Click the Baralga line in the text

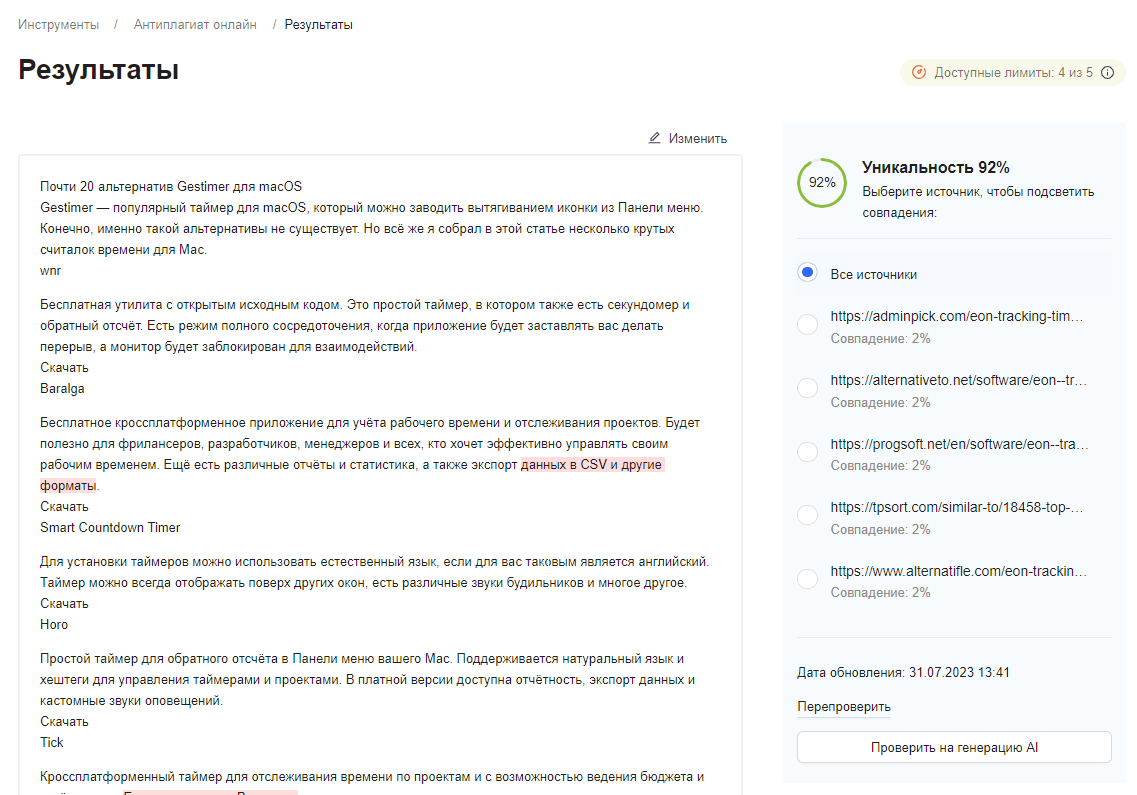pos(62,388)
